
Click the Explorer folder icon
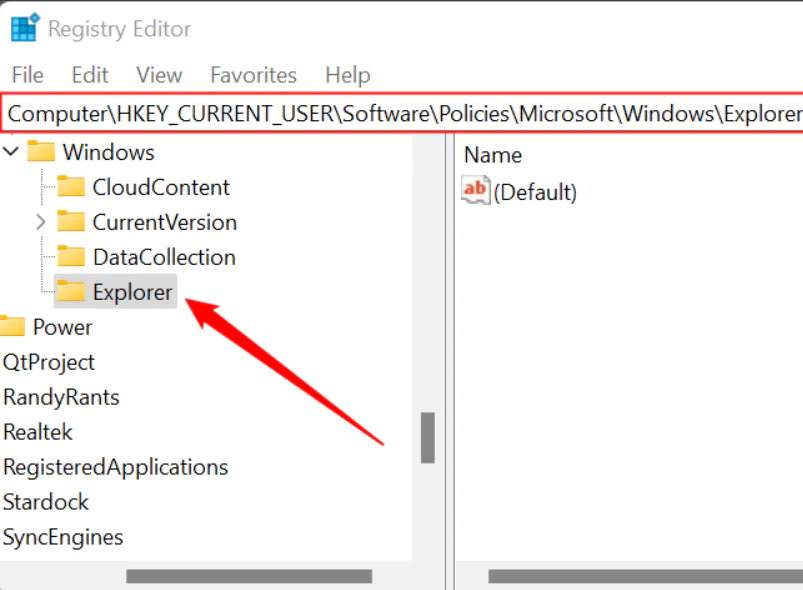pyautogui.click(x=71, y=291)
